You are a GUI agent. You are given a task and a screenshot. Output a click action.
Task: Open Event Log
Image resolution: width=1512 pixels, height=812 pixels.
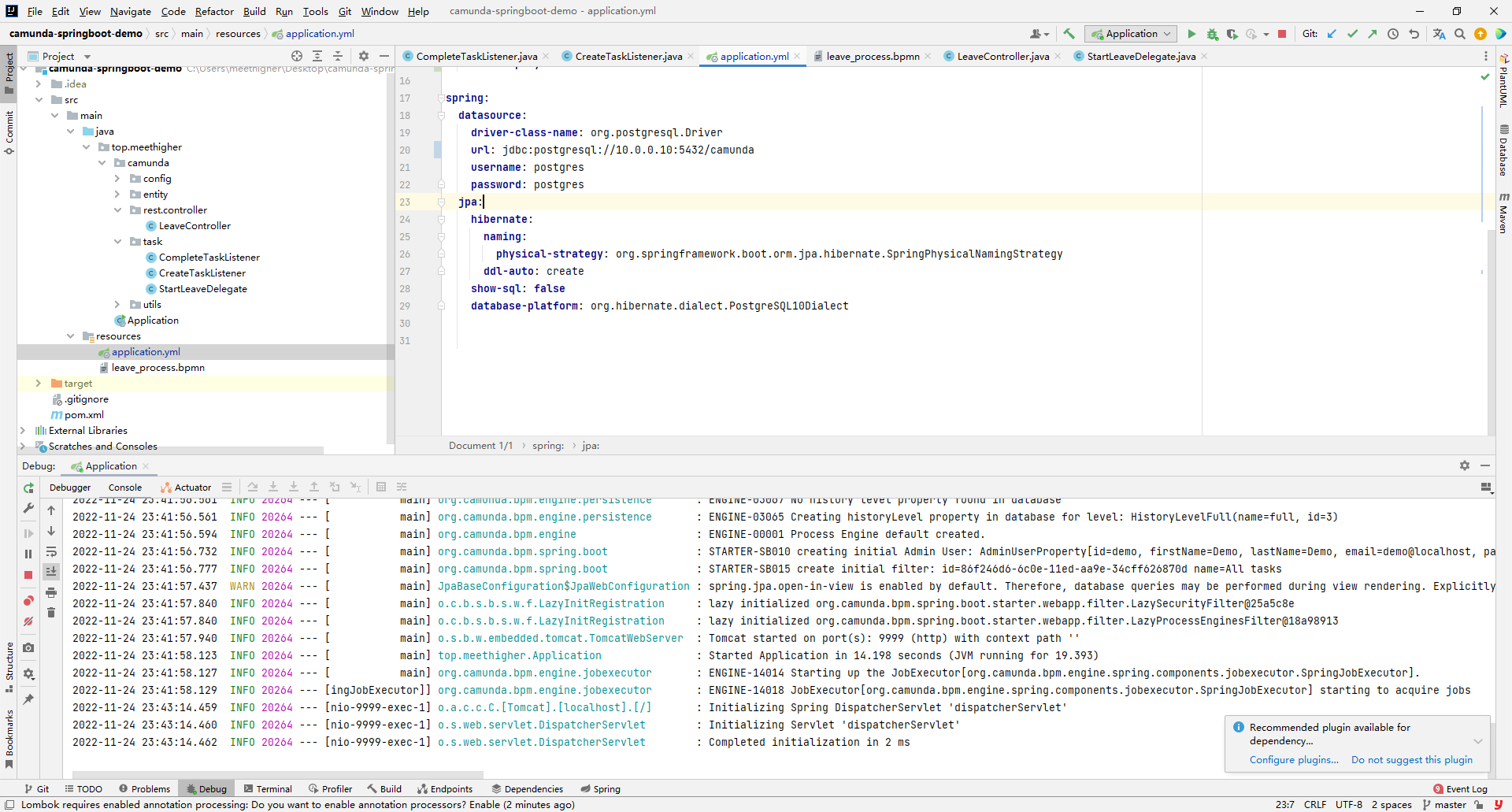pyautogui.click(x=1461, y=789)
